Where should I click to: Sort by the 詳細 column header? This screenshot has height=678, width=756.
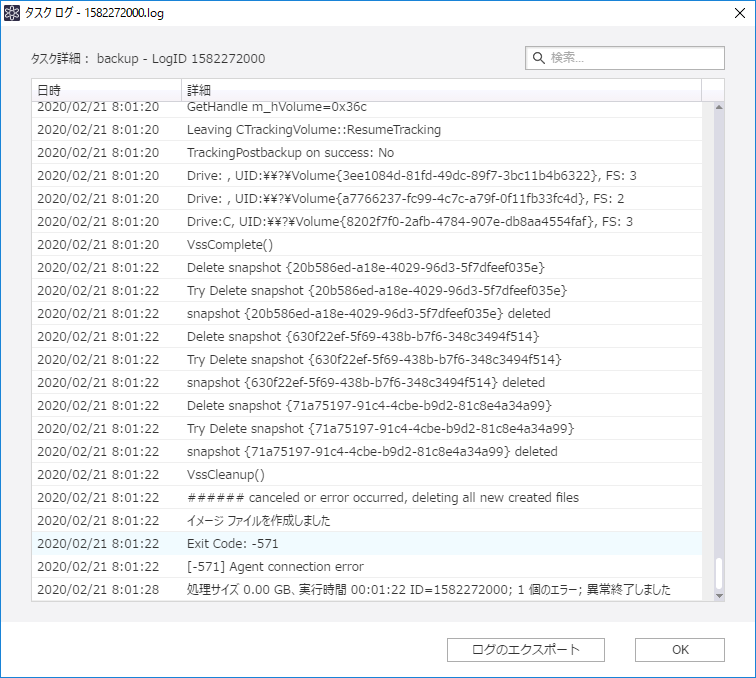click(x=440, y=90)
